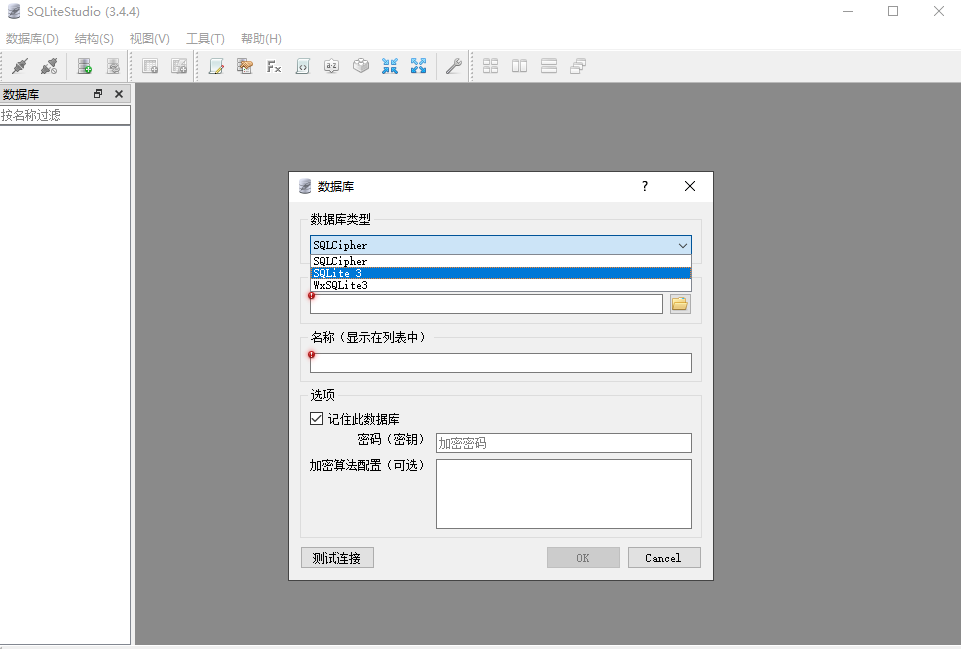Click the folder browse icon for file
This screenshot has width=961, height=649.
[680, 304]
